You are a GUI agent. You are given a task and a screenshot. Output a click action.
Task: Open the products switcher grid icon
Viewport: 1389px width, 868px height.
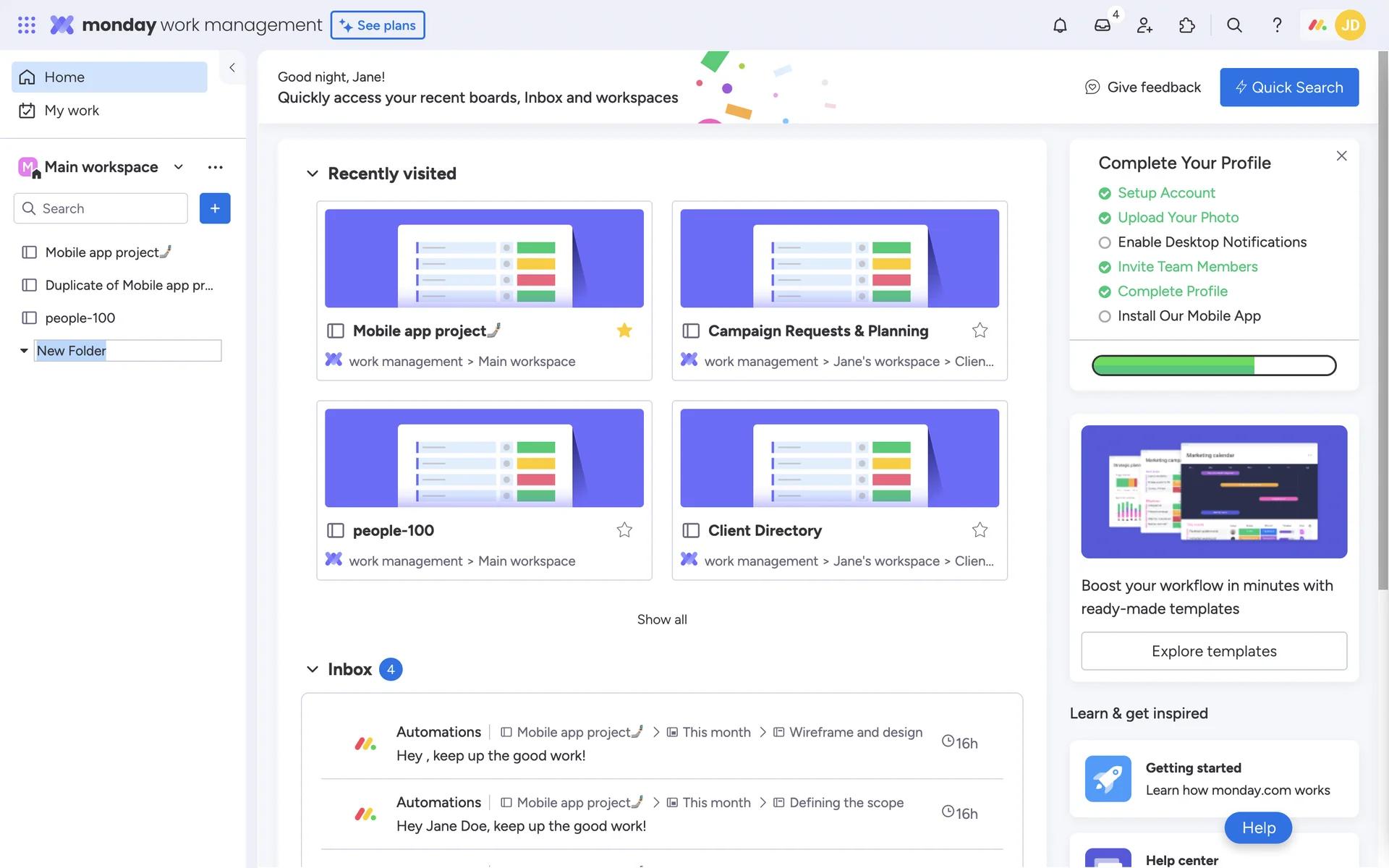pyautogui.click(x=27, y=25)
